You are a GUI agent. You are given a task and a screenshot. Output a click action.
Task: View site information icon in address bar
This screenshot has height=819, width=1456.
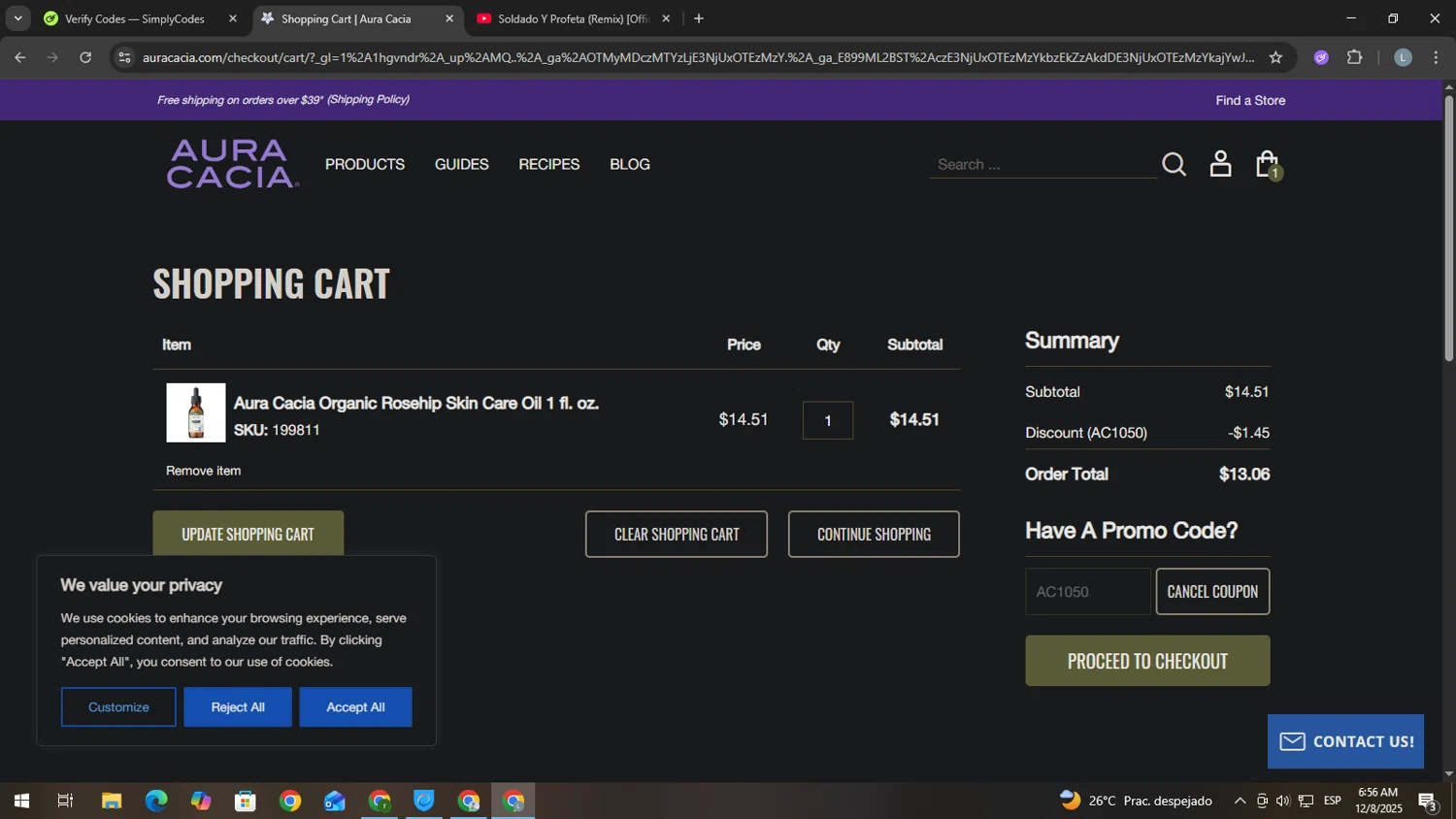124,57
